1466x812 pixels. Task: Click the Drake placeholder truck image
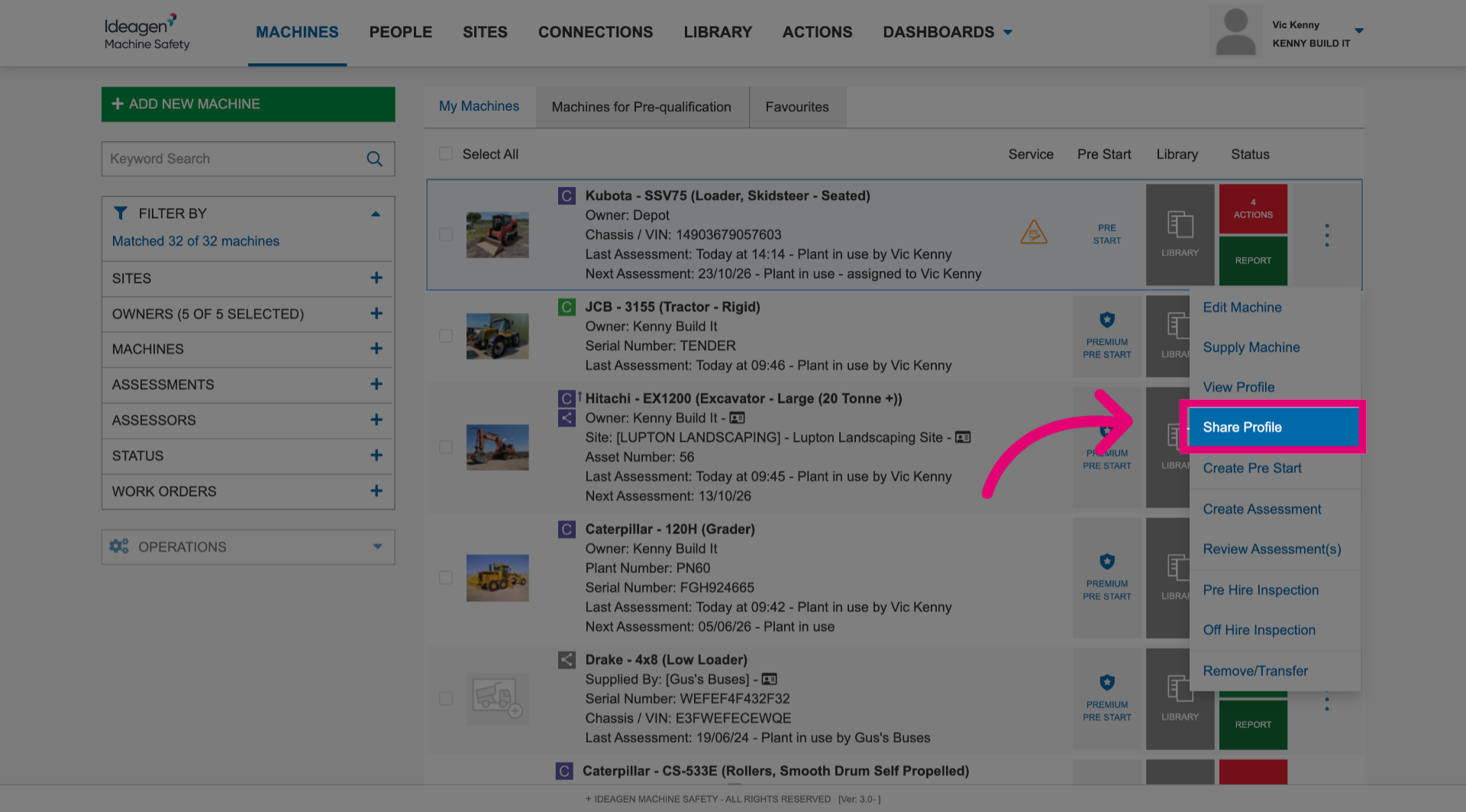[497, 698]
